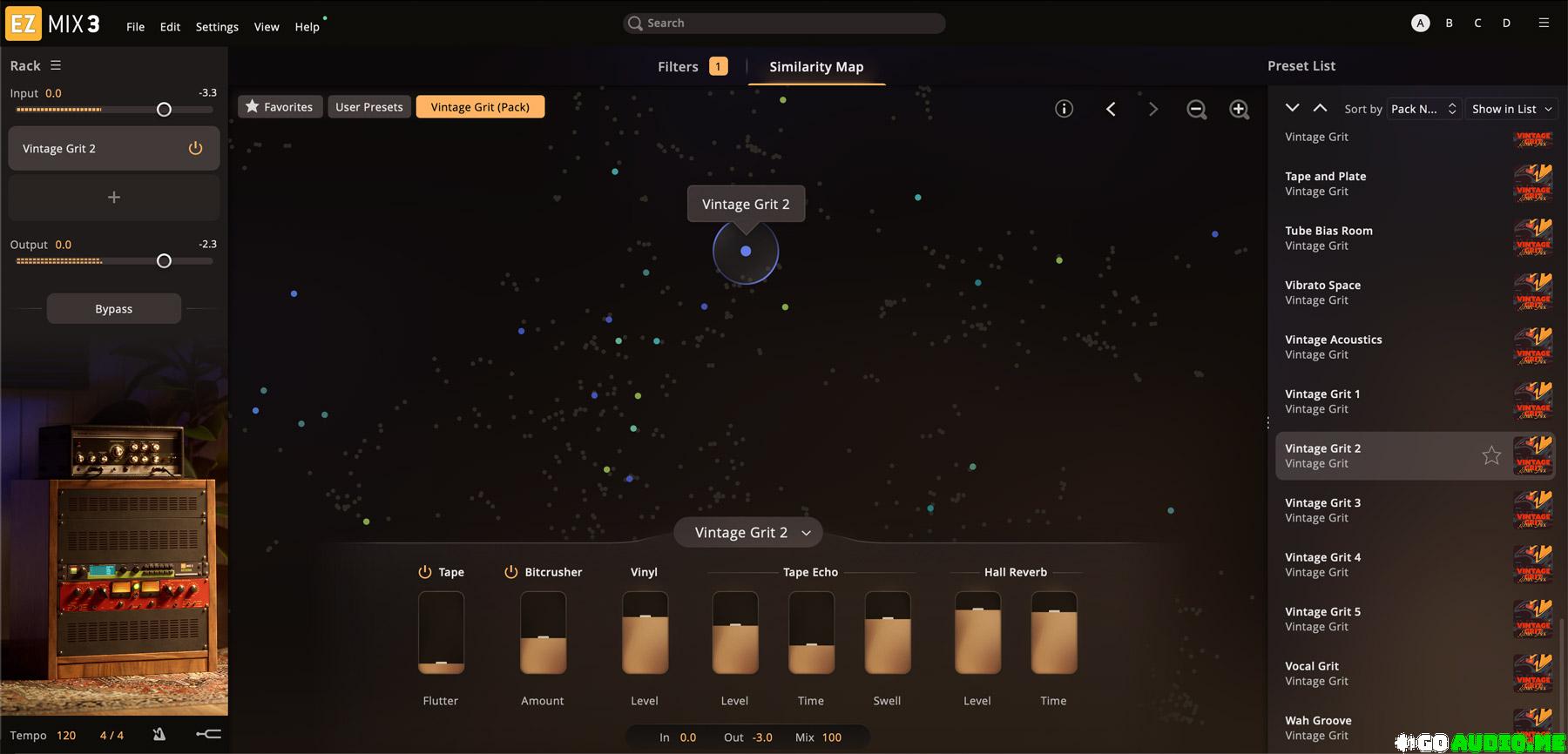Select the Tube Bias Room preset

pyautogui.click(x=1416, y=238)
